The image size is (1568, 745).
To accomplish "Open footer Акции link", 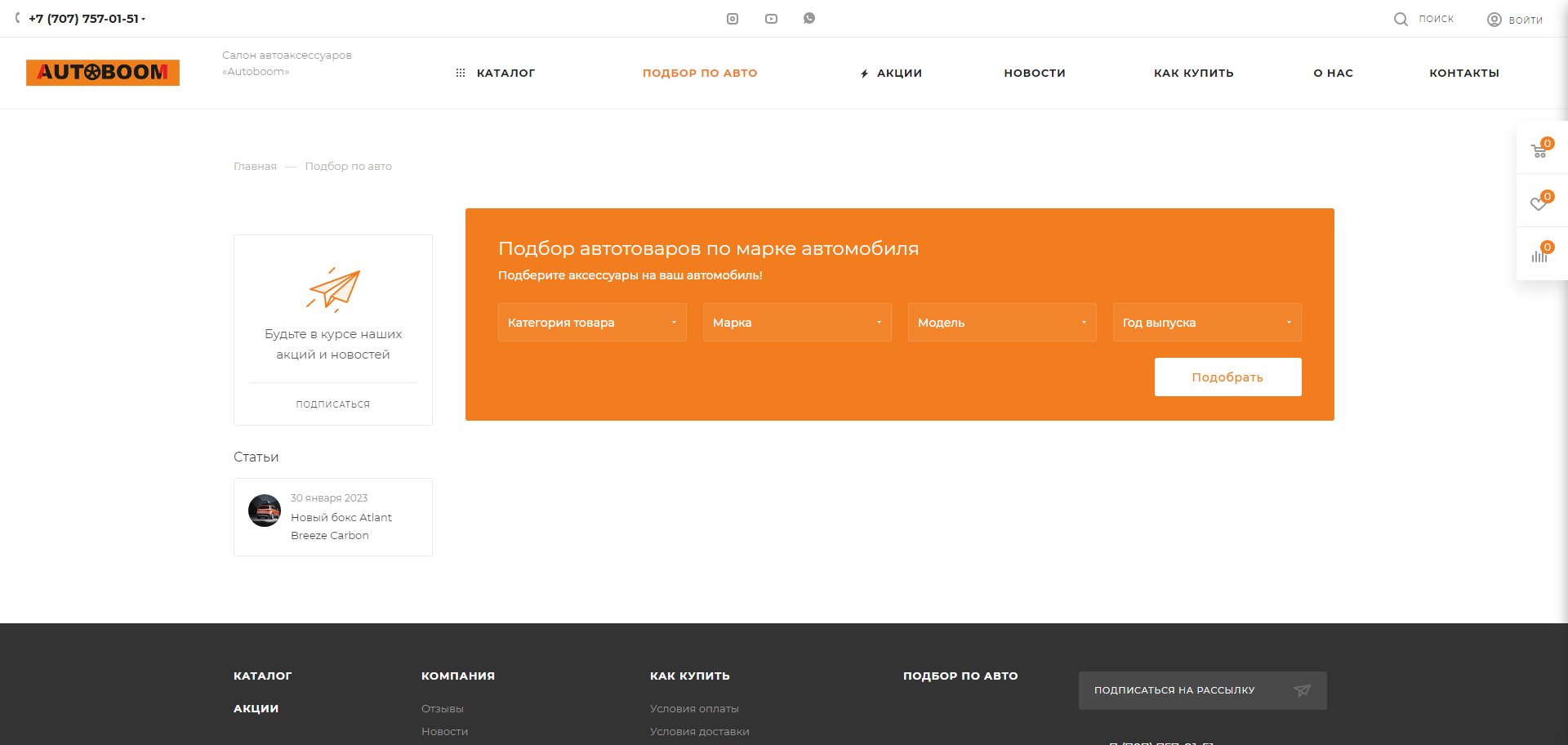I will click(x=256, y=708).
